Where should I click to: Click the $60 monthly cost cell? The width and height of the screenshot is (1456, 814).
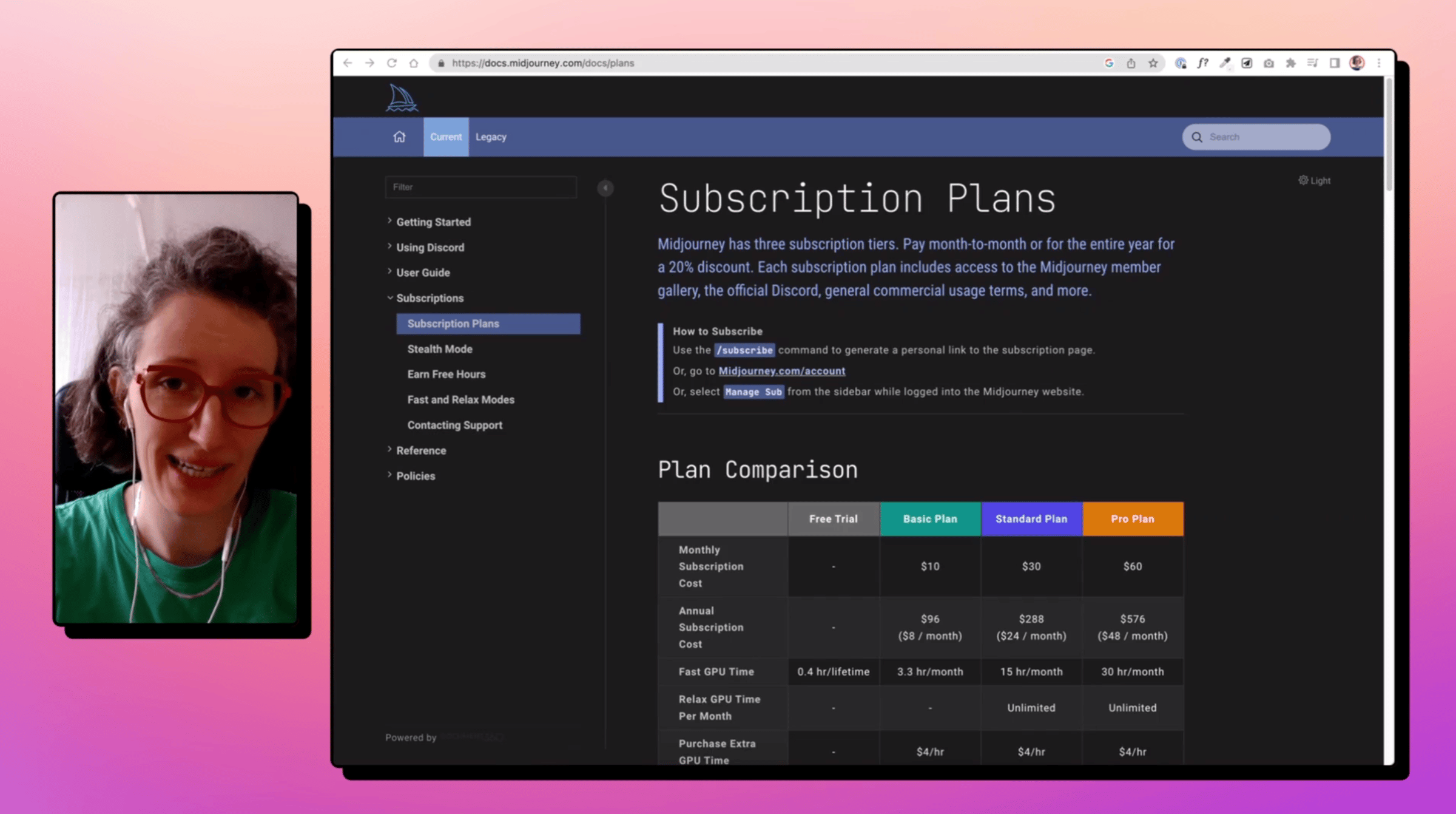pyautogui.click(x=1133, y=566)
